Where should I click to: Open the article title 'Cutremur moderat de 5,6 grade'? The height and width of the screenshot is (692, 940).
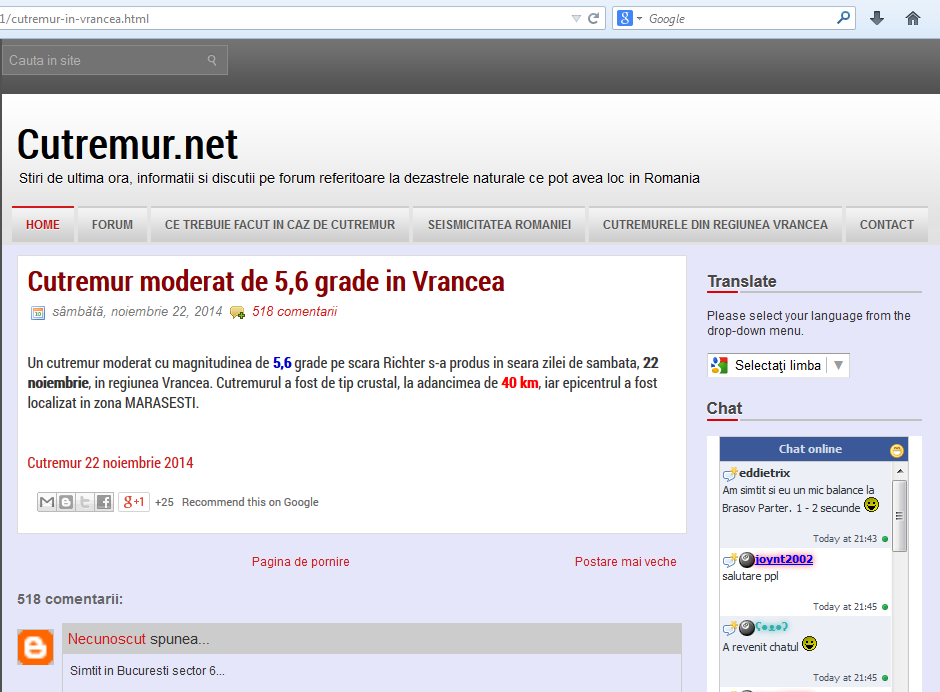266,281
